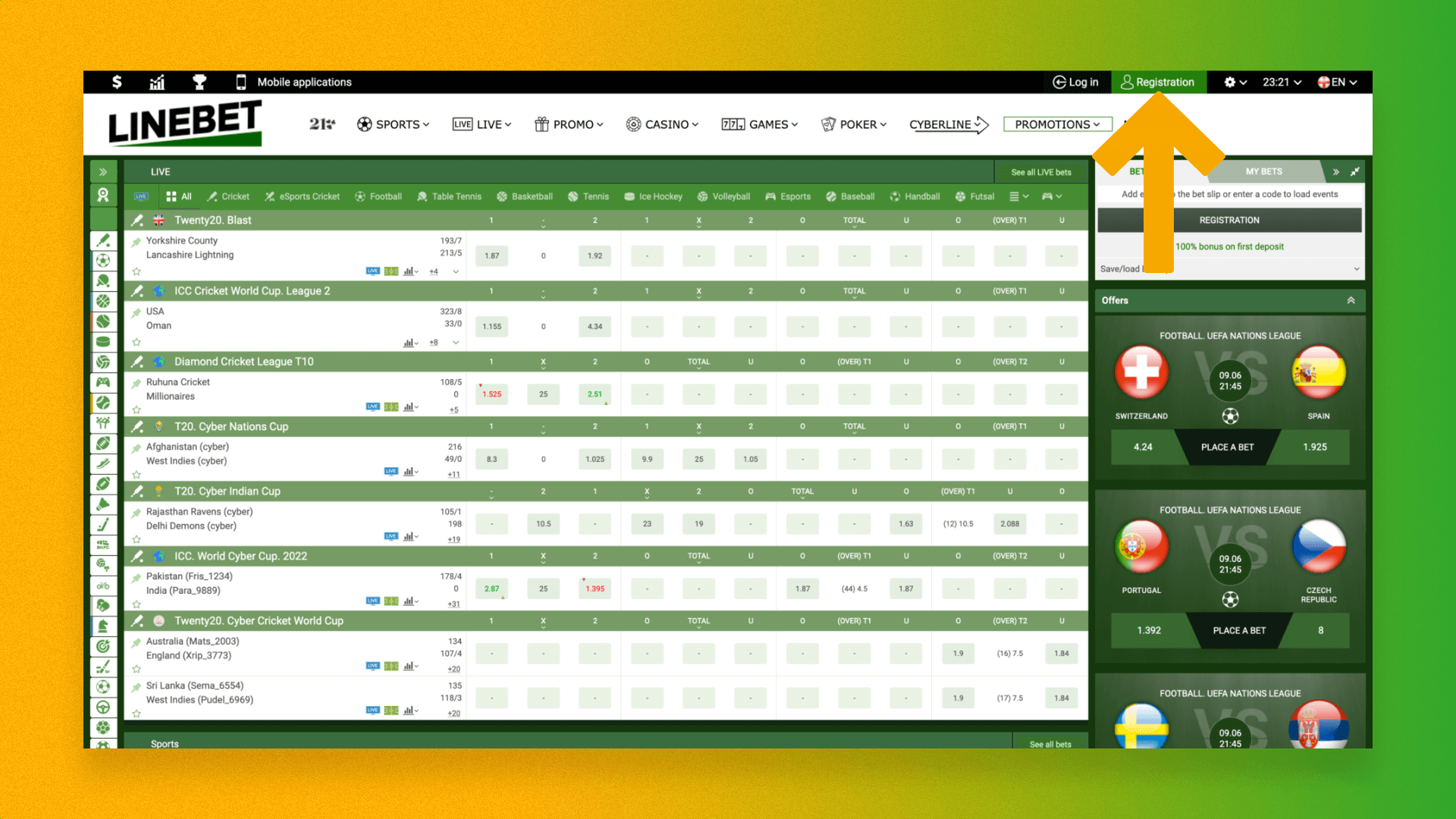
Task: Click REGISTRATION button in bet slip
Action: [1229, 220]
